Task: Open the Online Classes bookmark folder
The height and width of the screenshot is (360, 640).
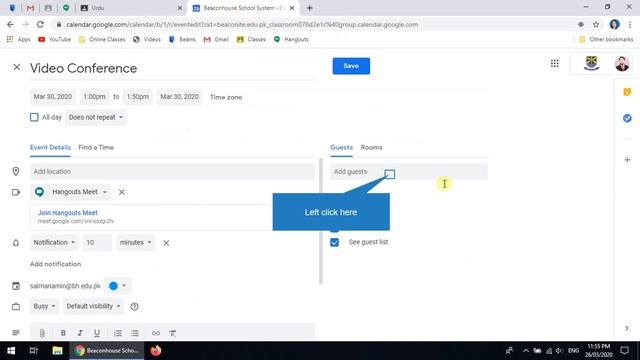Action: click(102, 39)
